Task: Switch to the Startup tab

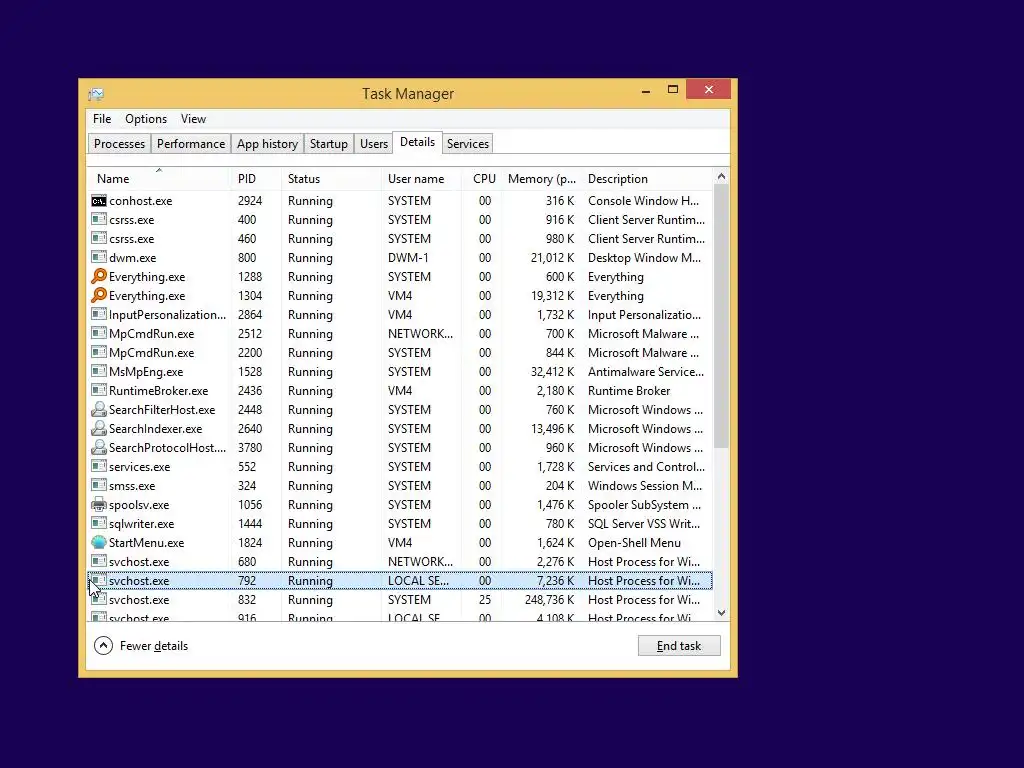Action: 328,144
